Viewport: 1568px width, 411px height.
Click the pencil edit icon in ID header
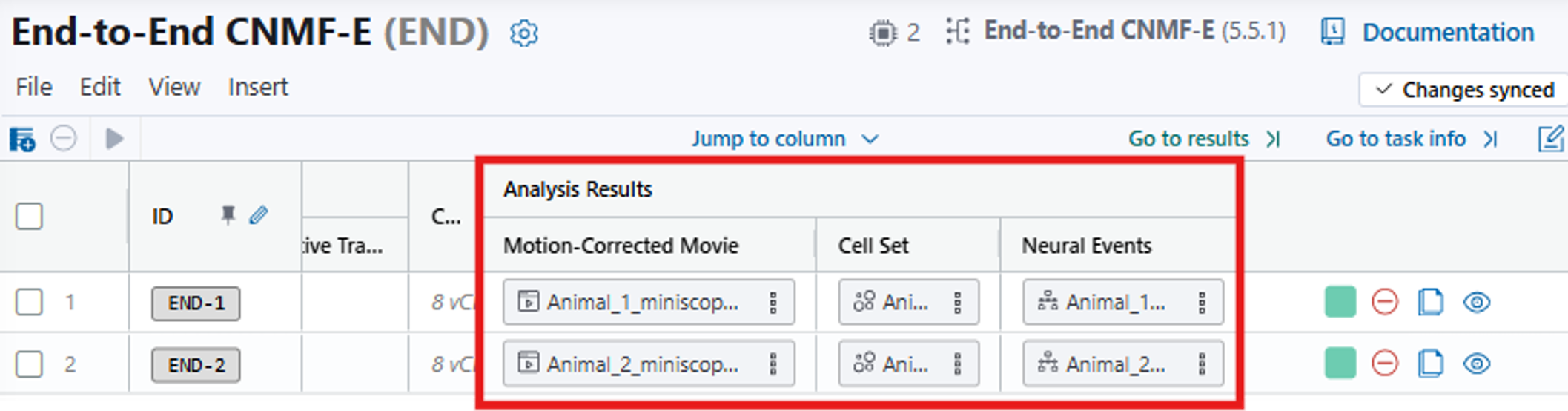(259, 215)
